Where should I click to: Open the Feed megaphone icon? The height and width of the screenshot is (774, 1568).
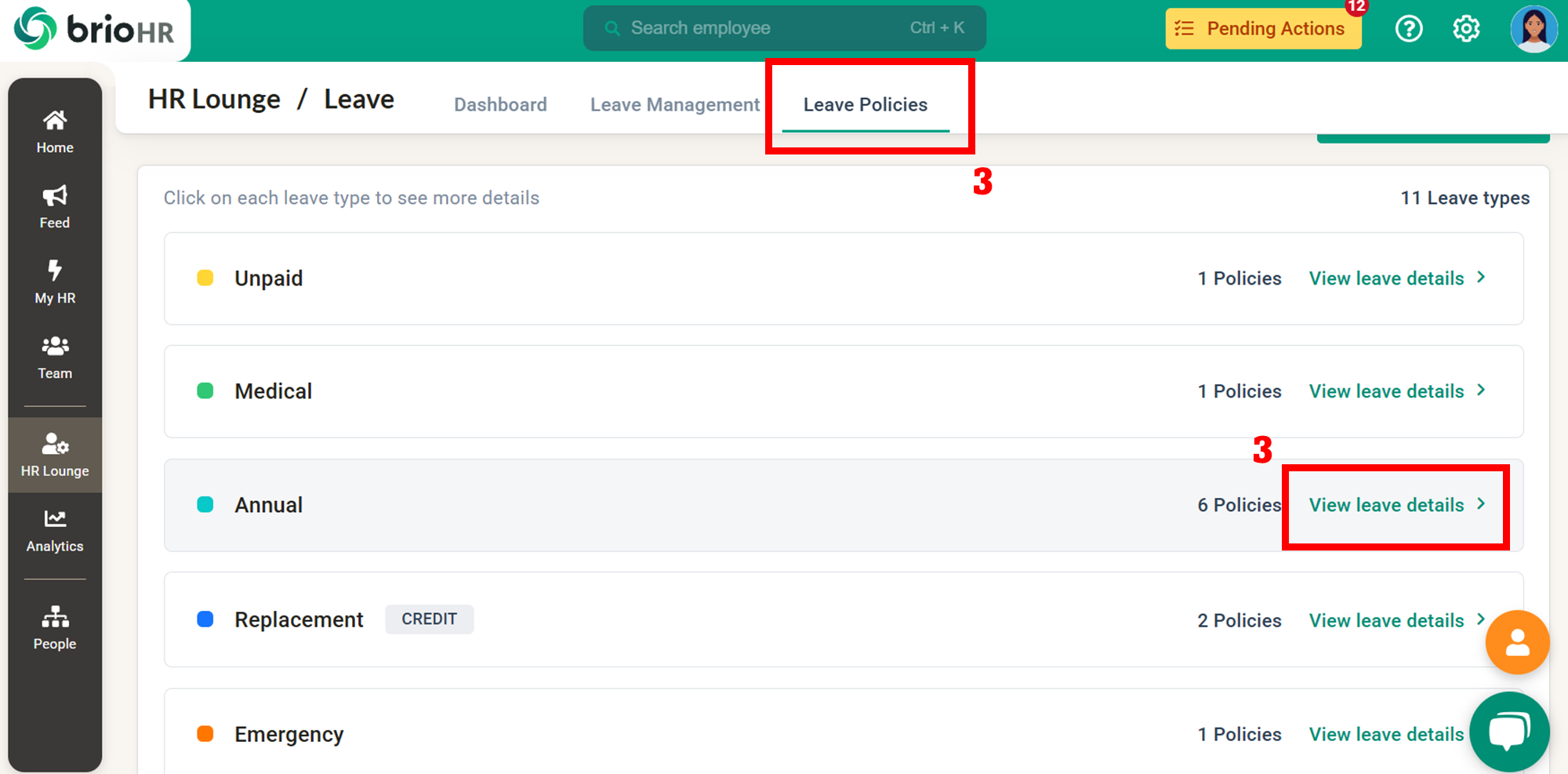55,196
